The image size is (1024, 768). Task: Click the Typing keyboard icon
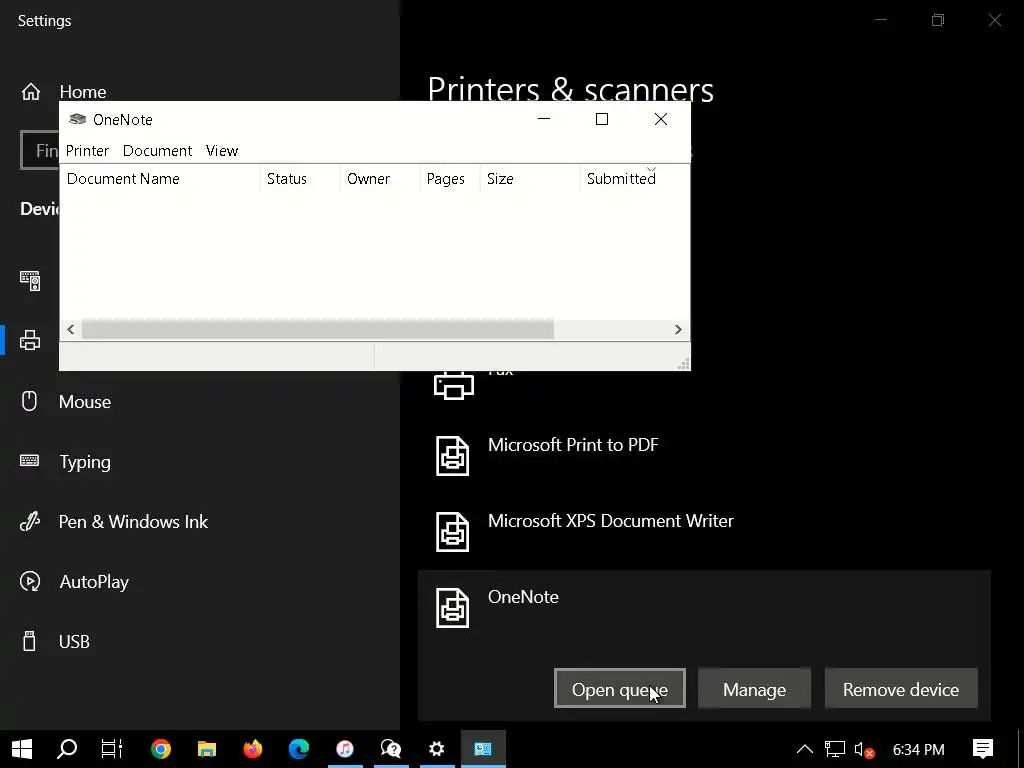(29, 460)
